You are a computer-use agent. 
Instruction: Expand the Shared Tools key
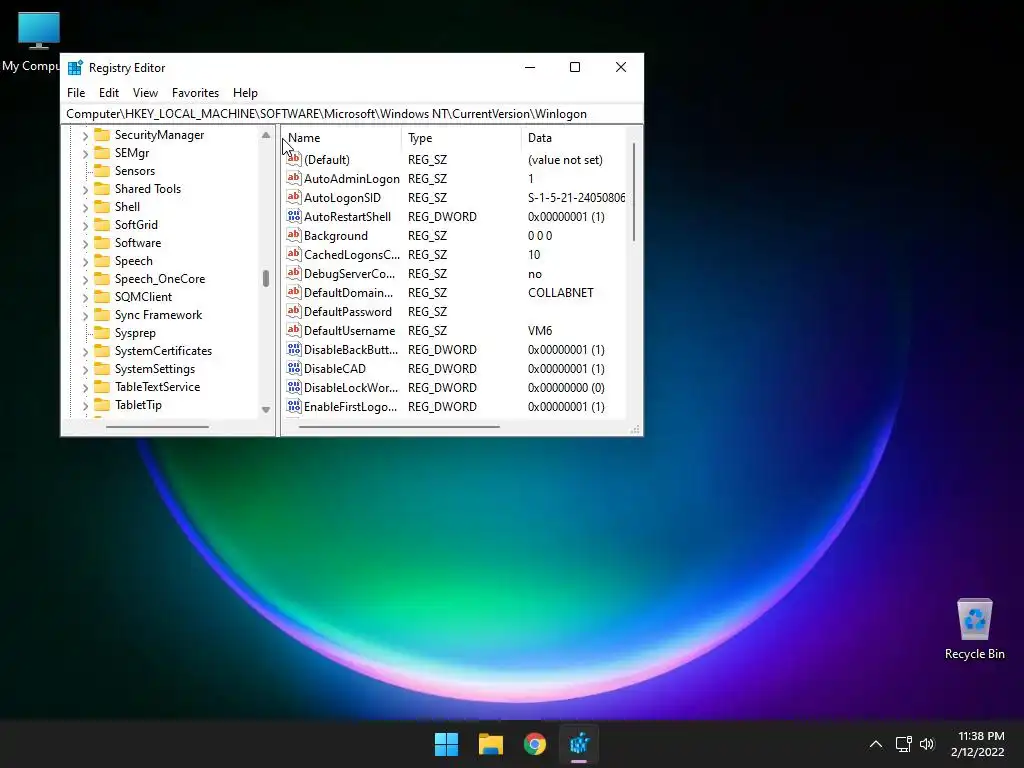pos(85,190)
